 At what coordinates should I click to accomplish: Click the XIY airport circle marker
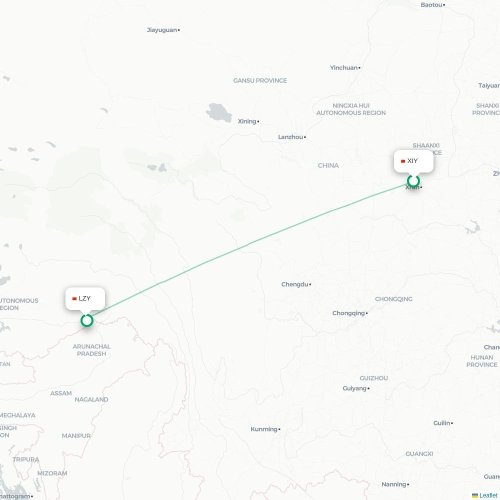[x=413, y=181]
